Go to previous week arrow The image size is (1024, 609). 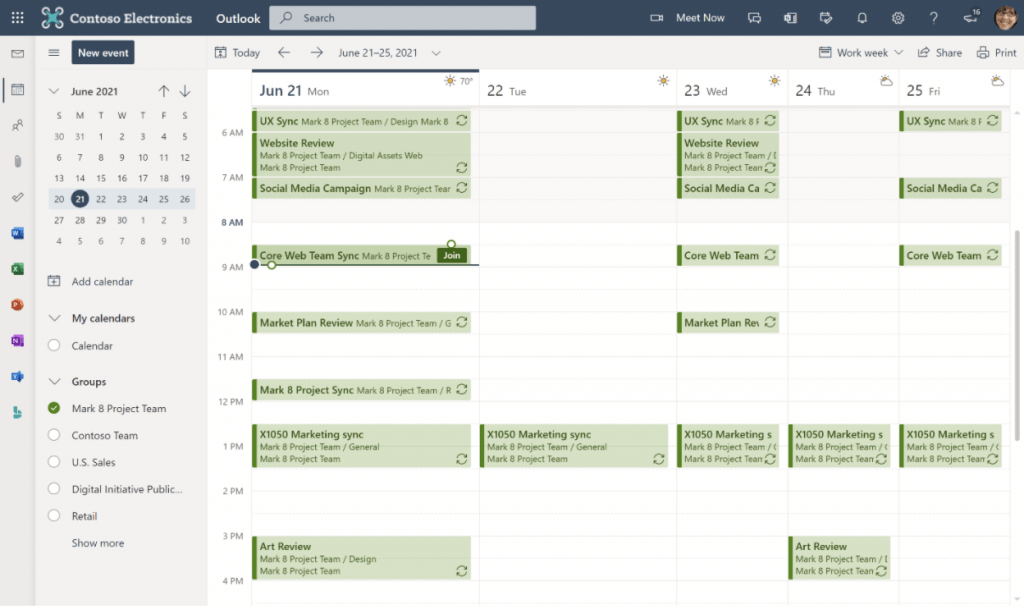pyautogui.click(x=283, y=52)
